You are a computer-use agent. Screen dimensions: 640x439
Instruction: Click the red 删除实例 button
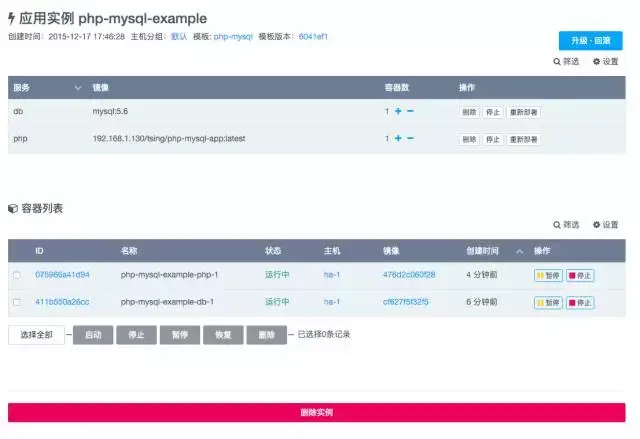pos(317,412)
